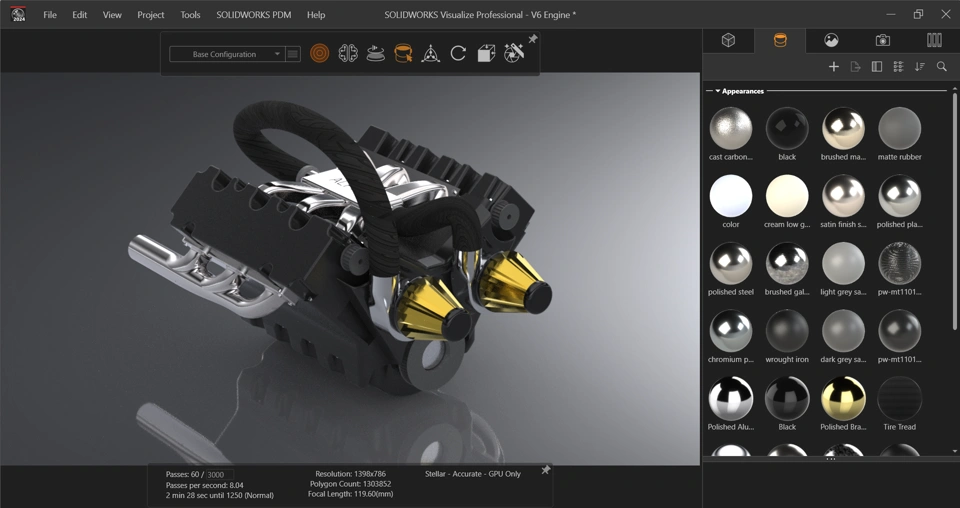
Task: Open the View menu
Action: click(x=112, y=15)
